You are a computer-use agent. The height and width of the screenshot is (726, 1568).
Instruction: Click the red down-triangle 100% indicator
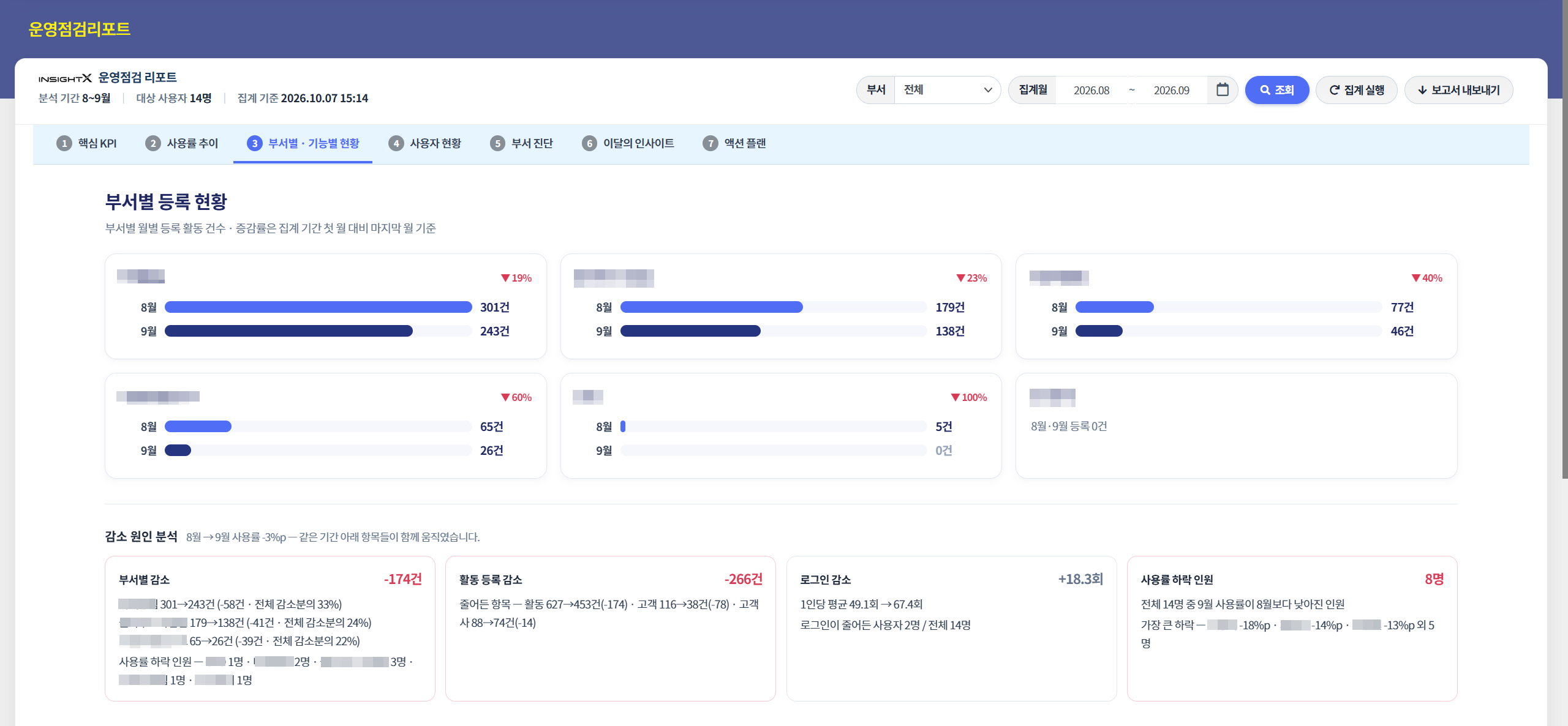coord(968,397)
